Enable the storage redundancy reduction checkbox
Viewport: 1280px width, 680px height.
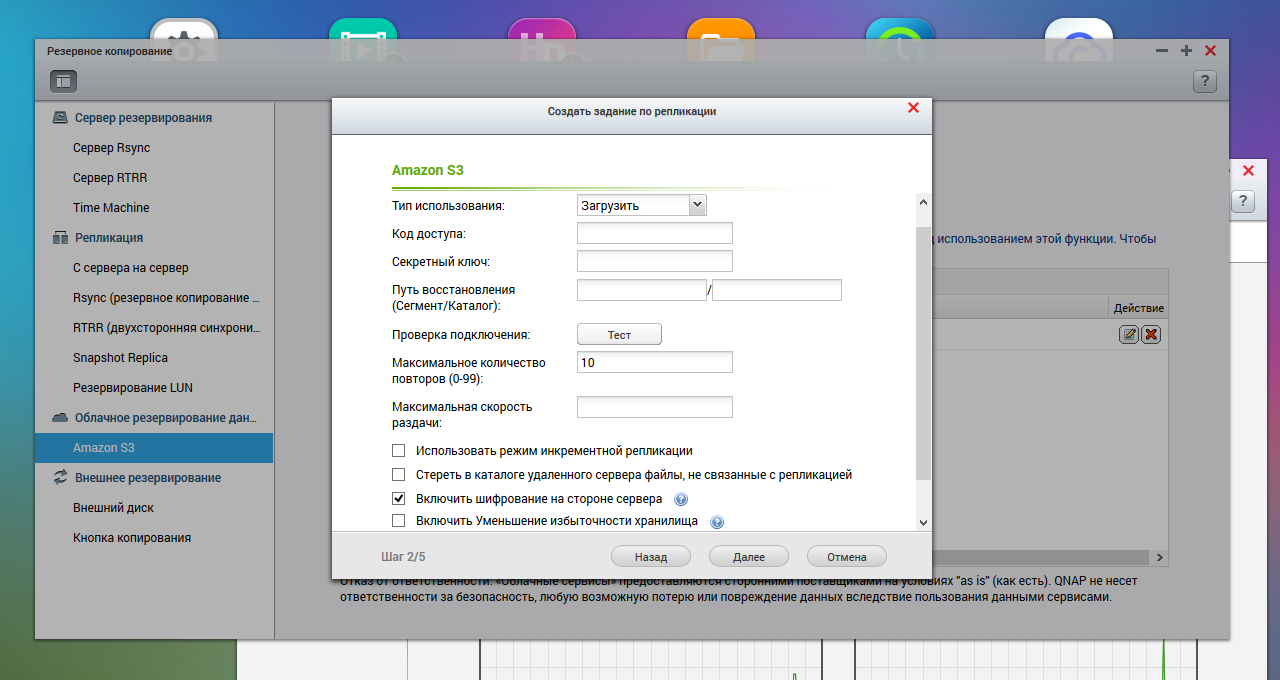click(399, 521)
